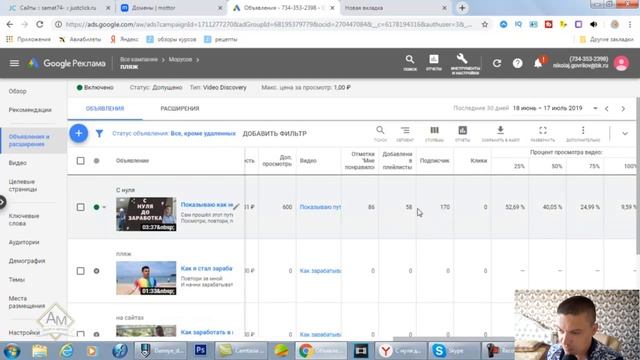Bookmark this page with the star icon

(x=484, y=24)
